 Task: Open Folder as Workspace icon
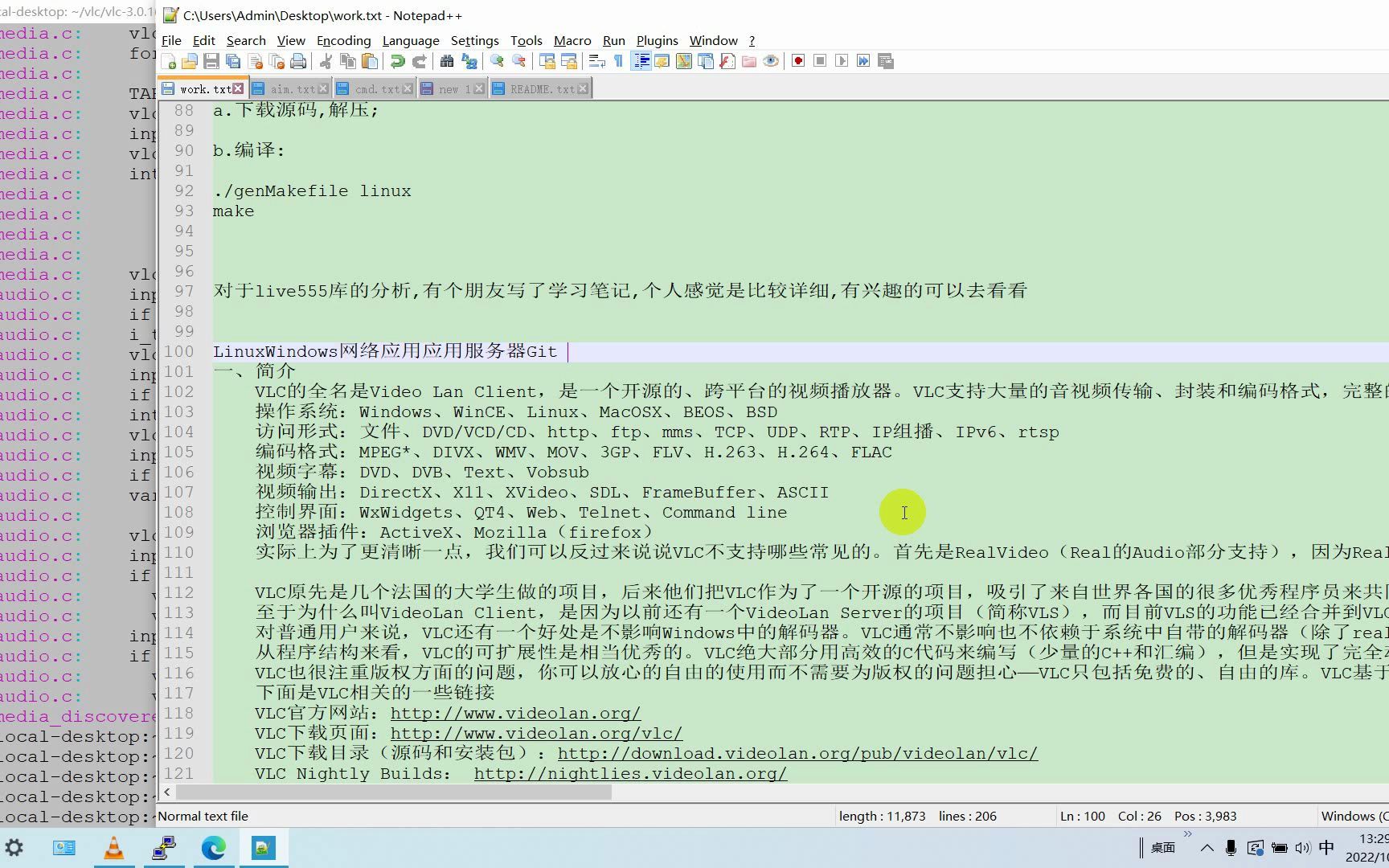tap(749, 62)
